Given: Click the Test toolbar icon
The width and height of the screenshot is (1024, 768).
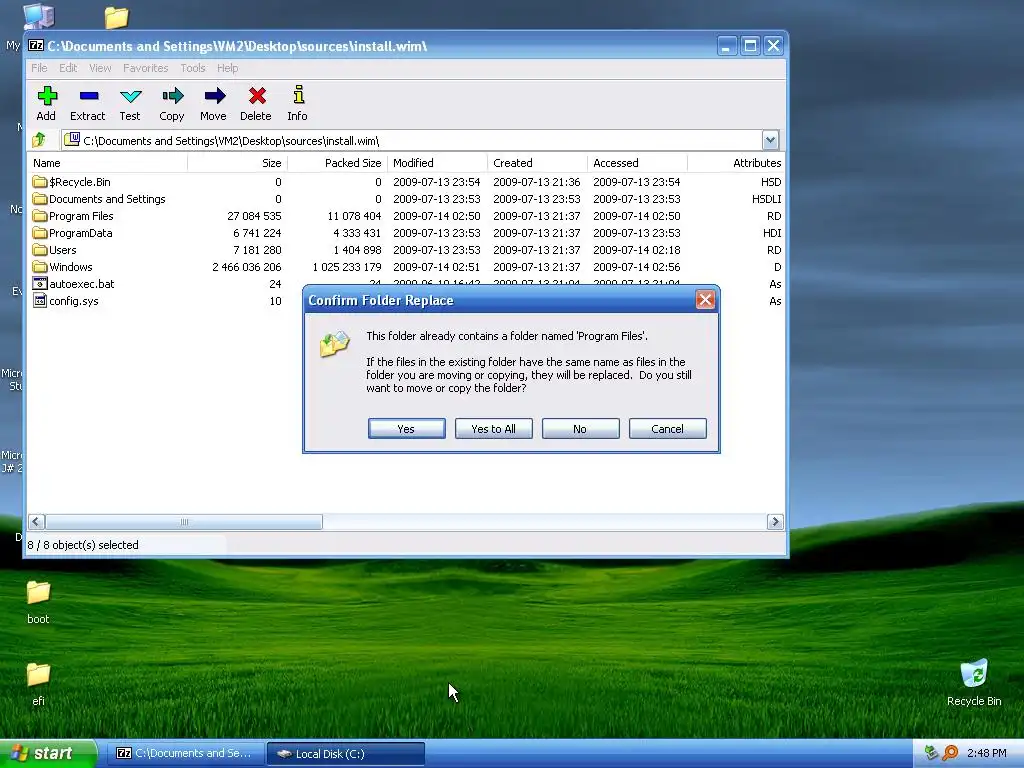Looking at the screenshot, I should click(x=131, y=97).
